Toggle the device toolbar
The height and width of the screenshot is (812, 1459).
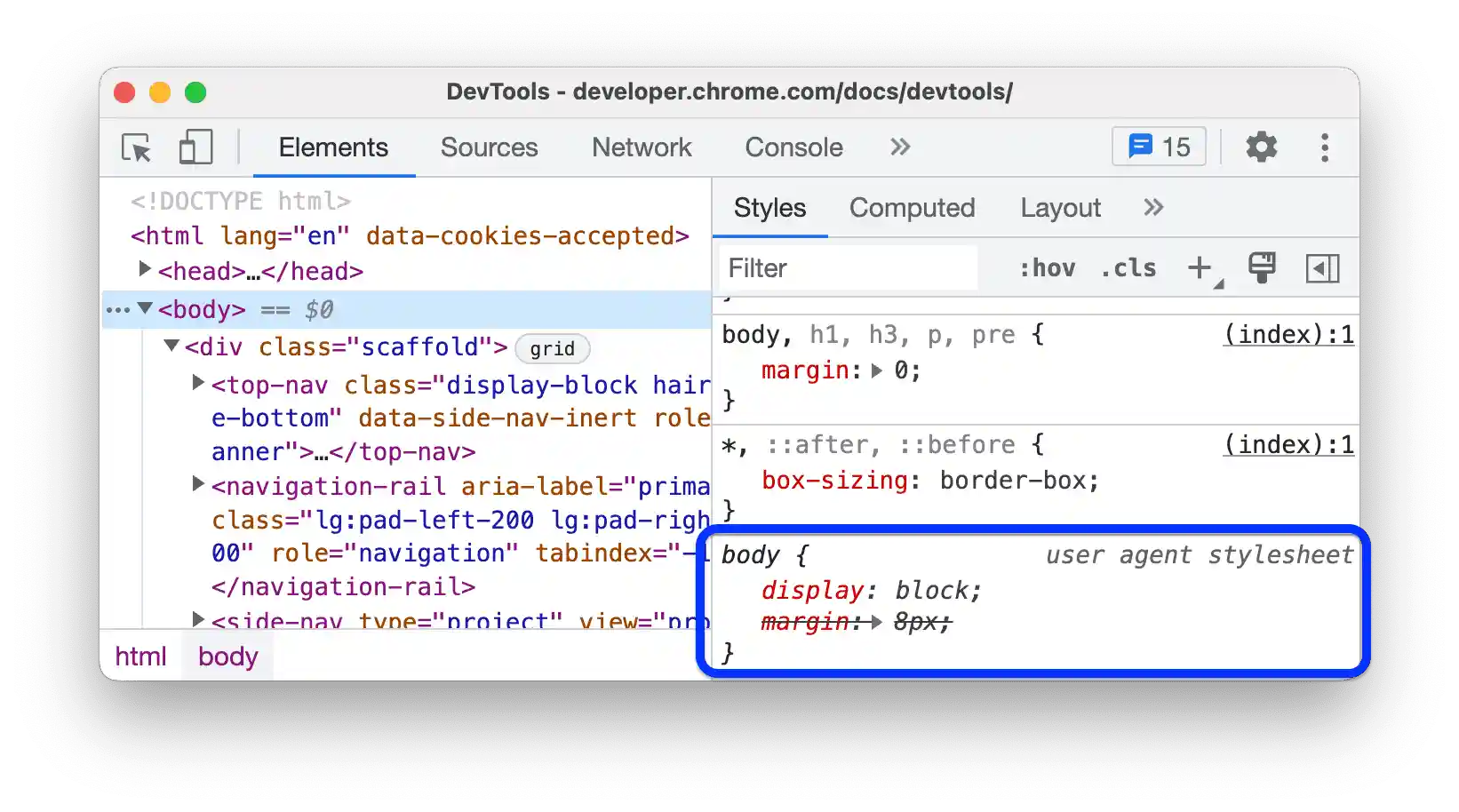(x=195, y=147)
